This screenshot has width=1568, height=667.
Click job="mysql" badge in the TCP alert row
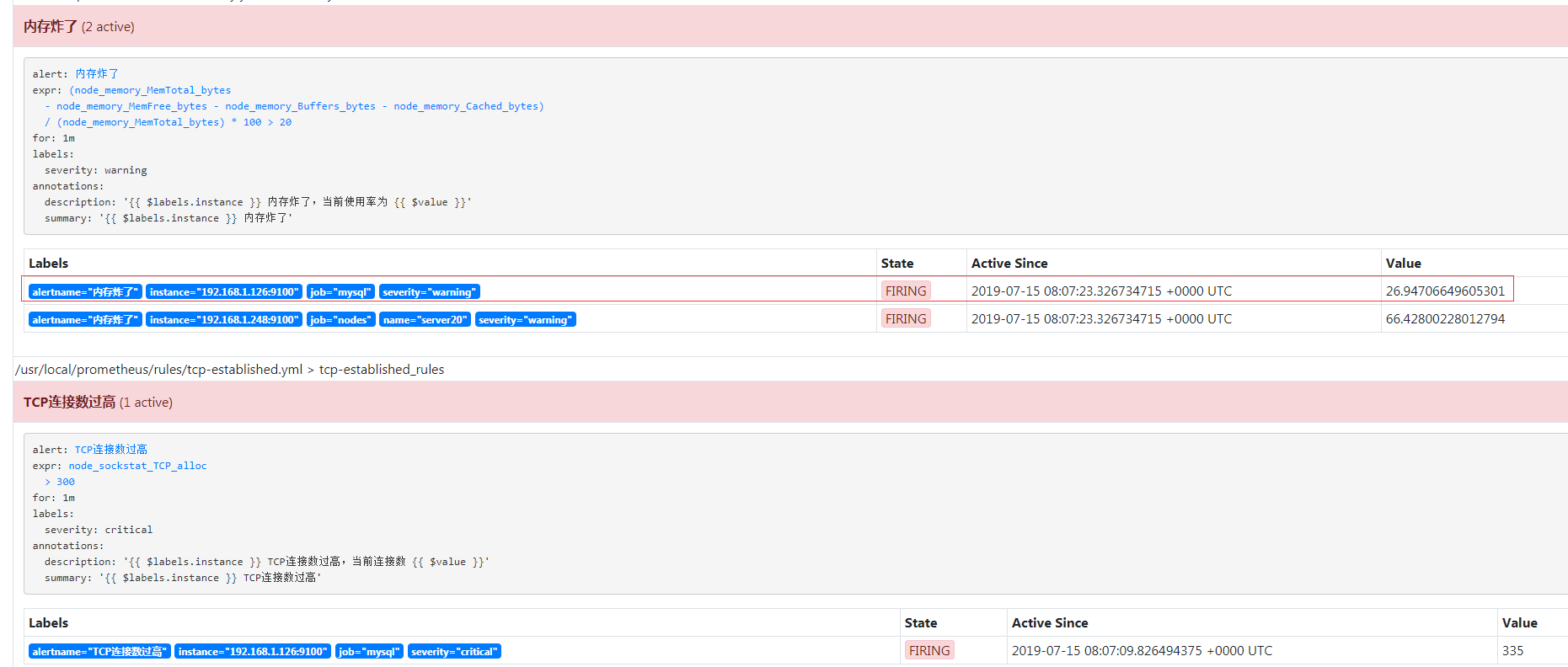369,652
